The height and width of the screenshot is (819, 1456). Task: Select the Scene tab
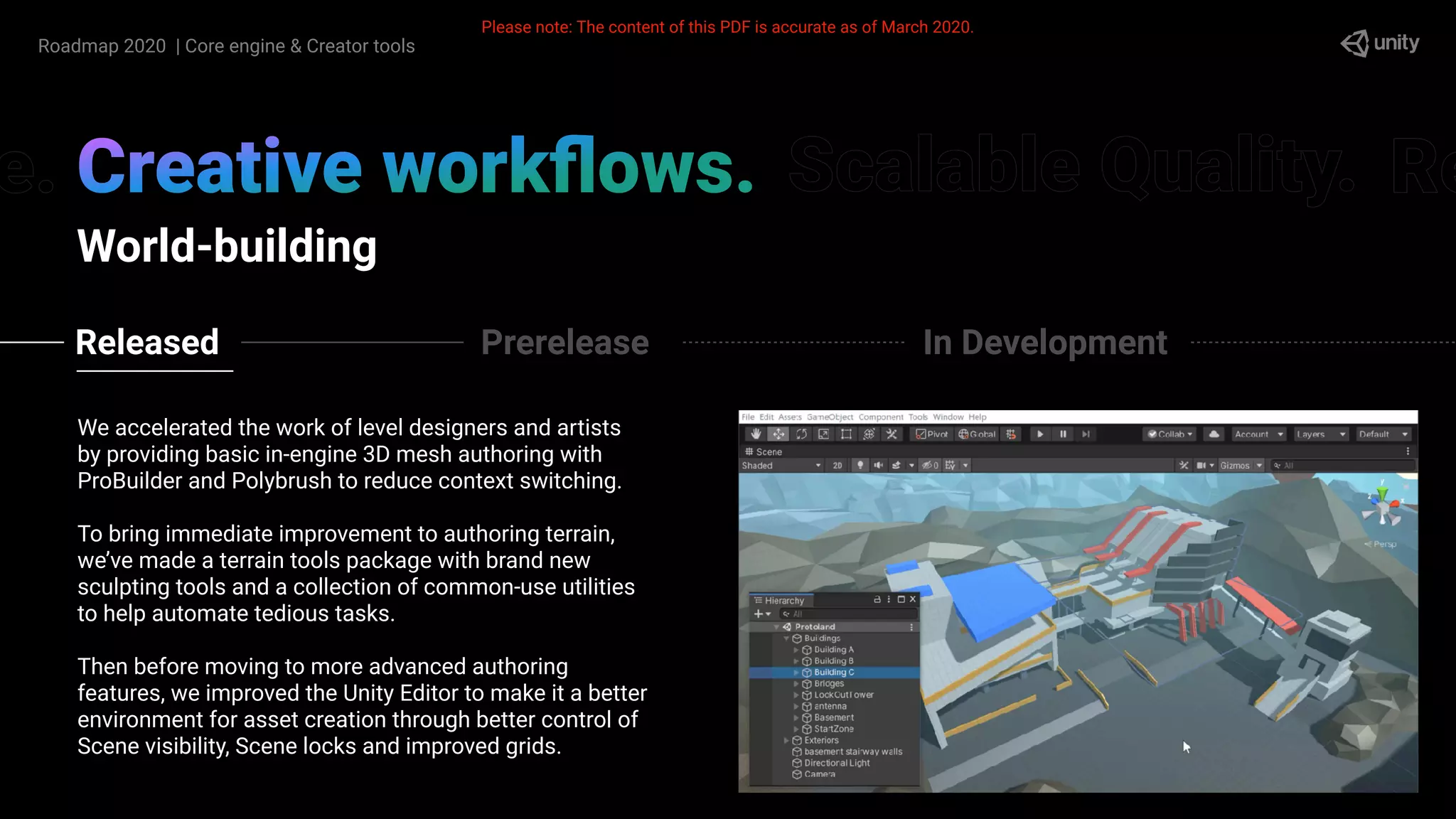click(x=764, y=452)
